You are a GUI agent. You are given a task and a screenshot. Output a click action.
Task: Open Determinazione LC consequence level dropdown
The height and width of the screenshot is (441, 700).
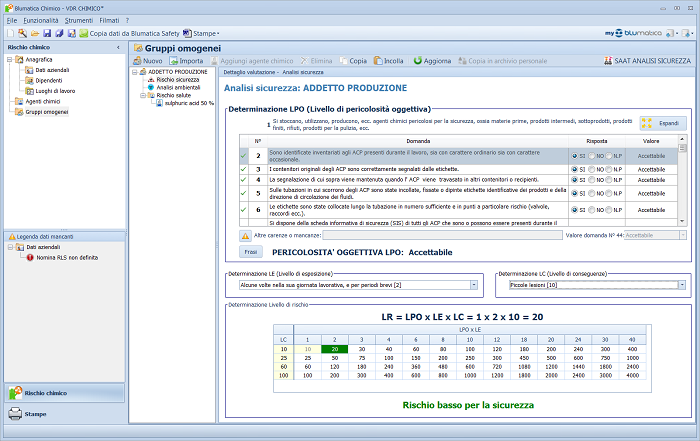point(681,285)
